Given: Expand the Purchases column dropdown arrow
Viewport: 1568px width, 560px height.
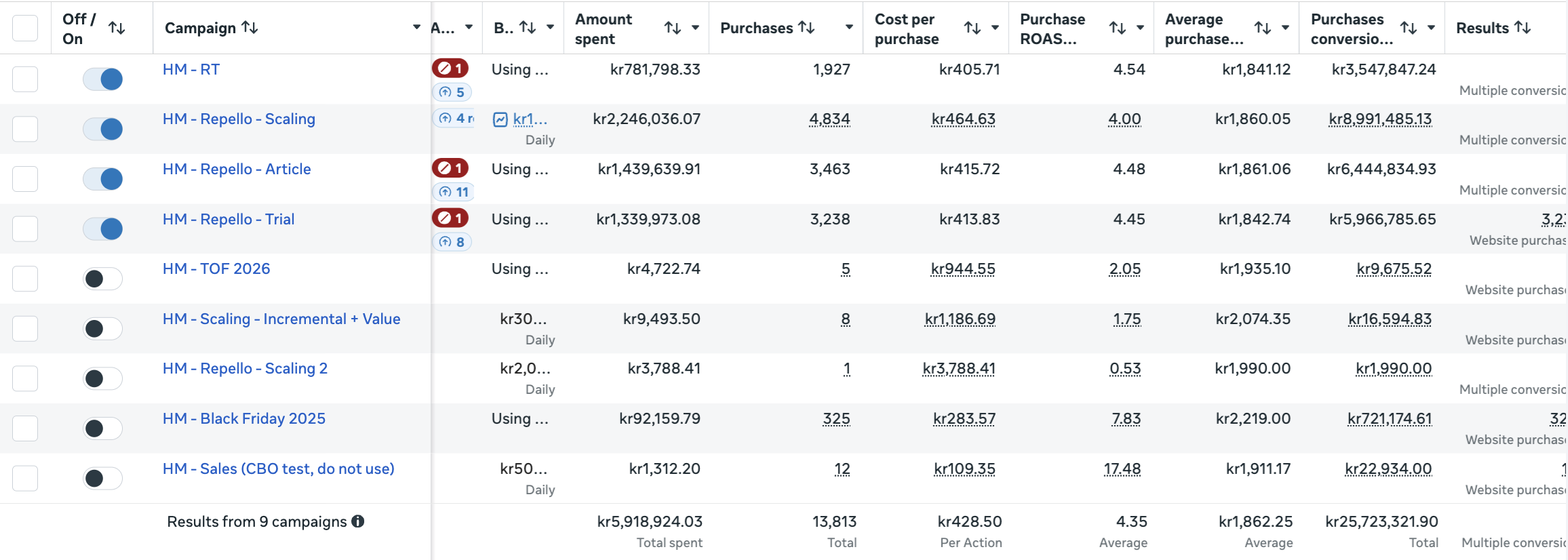Looking at the screenshot, I should pos(849,28).
